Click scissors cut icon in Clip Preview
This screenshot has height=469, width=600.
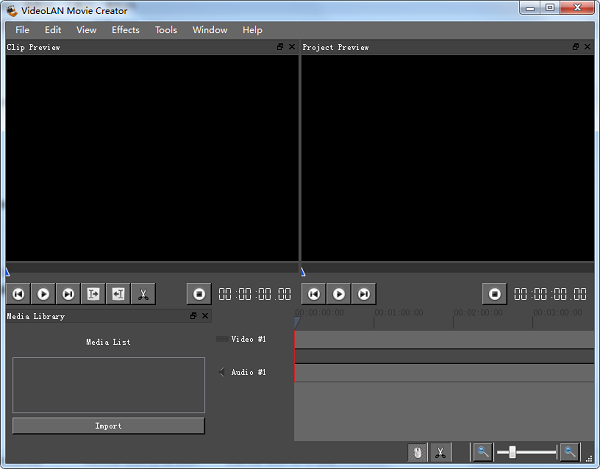tap(143, 294)
